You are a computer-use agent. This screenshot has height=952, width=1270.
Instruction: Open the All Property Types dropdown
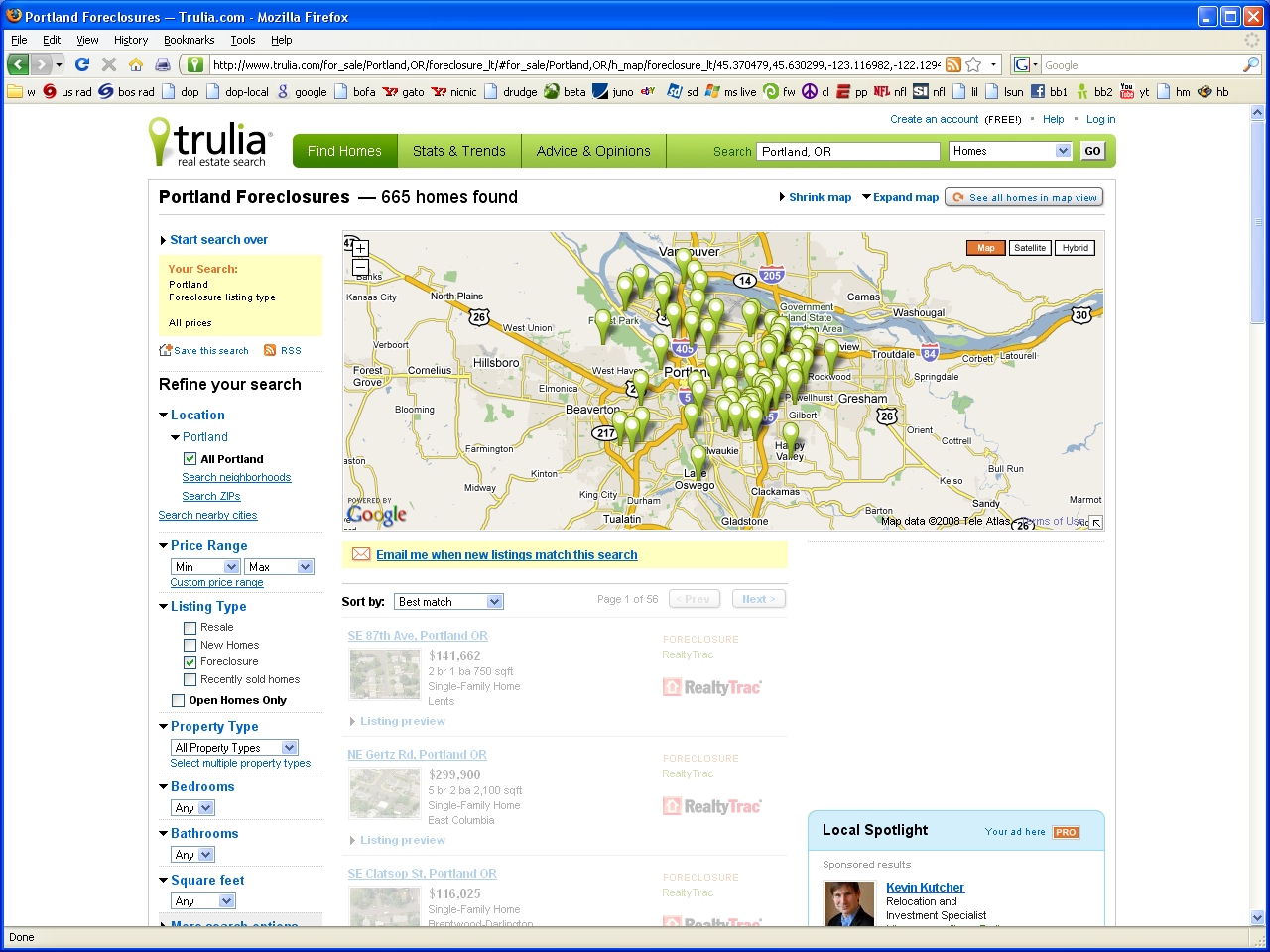pyautogui.click(x=234, y=748)
